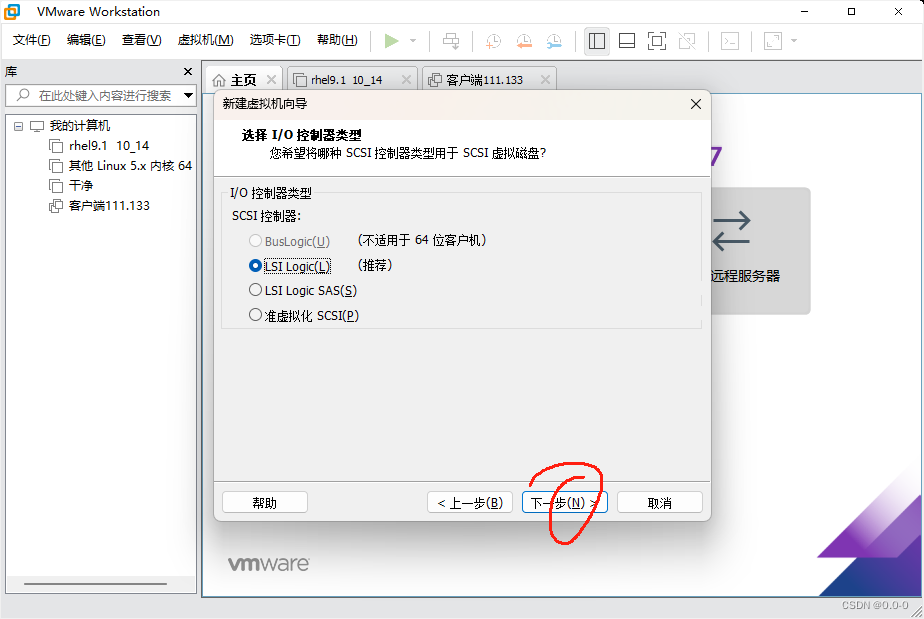924x619 pixels.
Task: Click the unity mode icon
Action: (687, 41)
